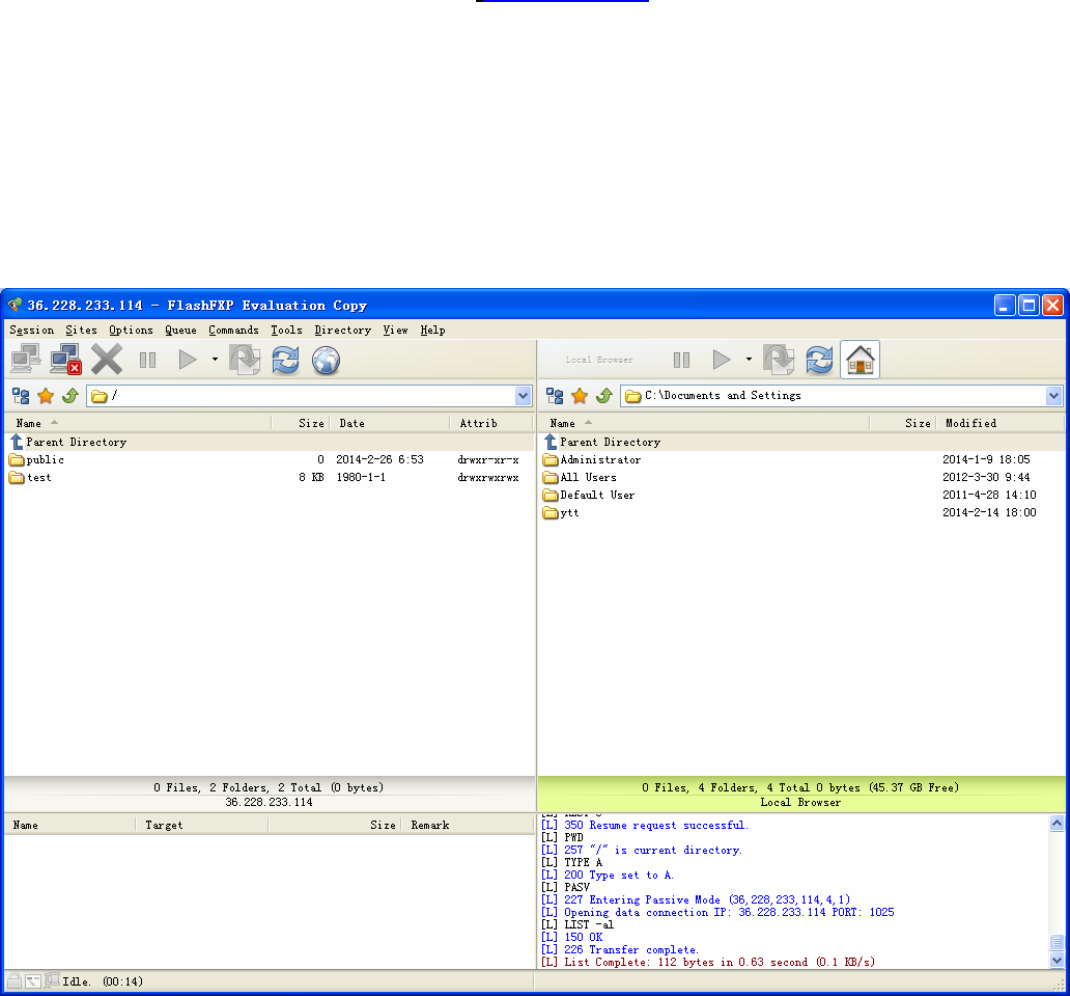Click remote pane Transfer queue play icon
The width and height of the screenshot is (1070, 996).
(187, 359)
